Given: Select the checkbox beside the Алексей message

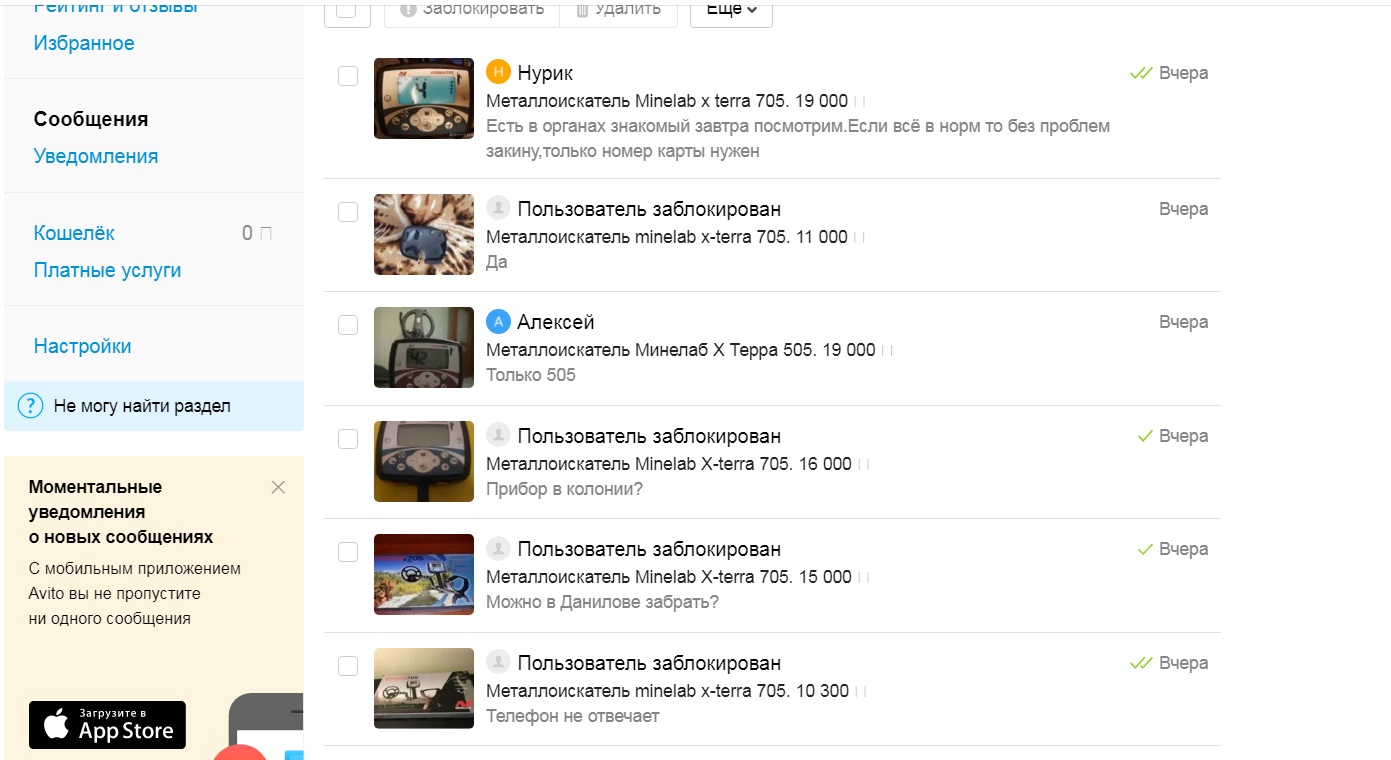Looking at the screenshot, I should 348,325.
